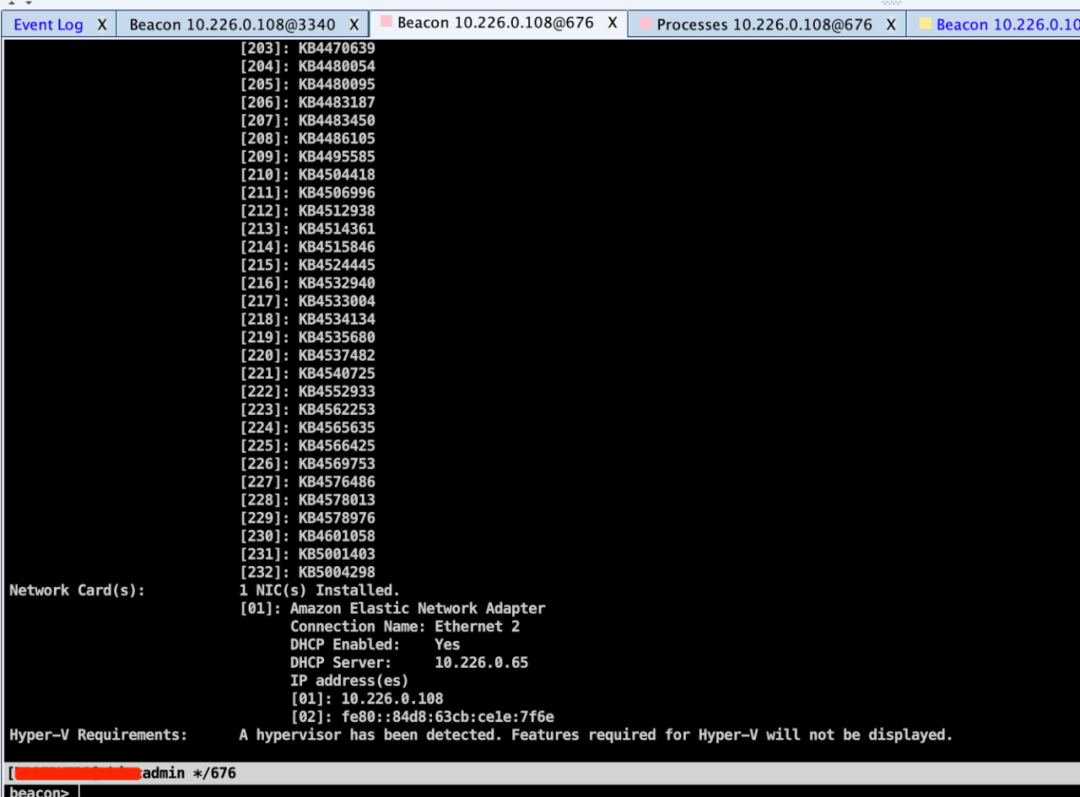Open the Beacon 10.226.0.108@3340 tab
This screenshot has width=1080, height=797.
point(234,24)
